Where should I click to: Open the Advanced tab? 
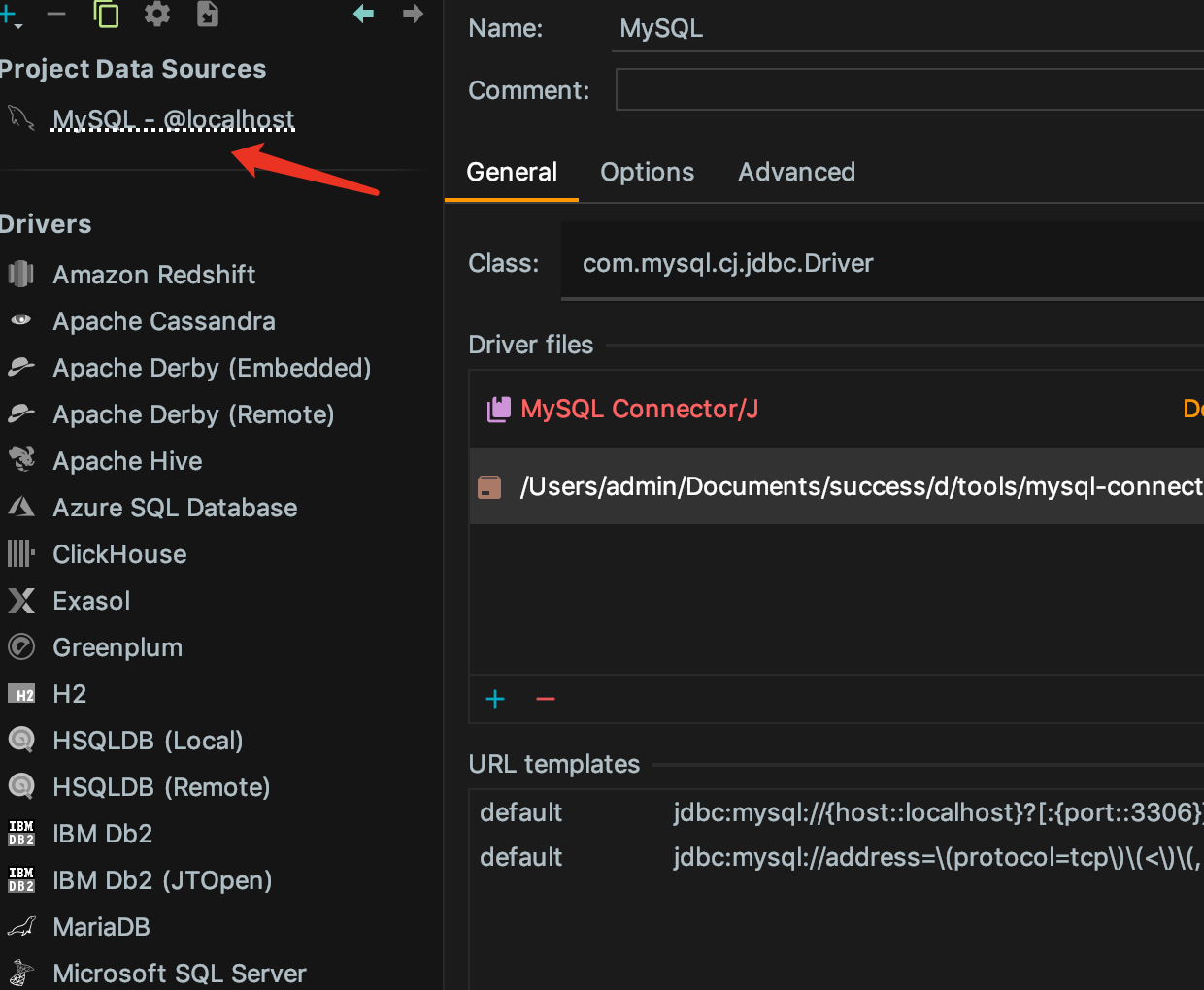pyautogui.click(x=797, y=173)
